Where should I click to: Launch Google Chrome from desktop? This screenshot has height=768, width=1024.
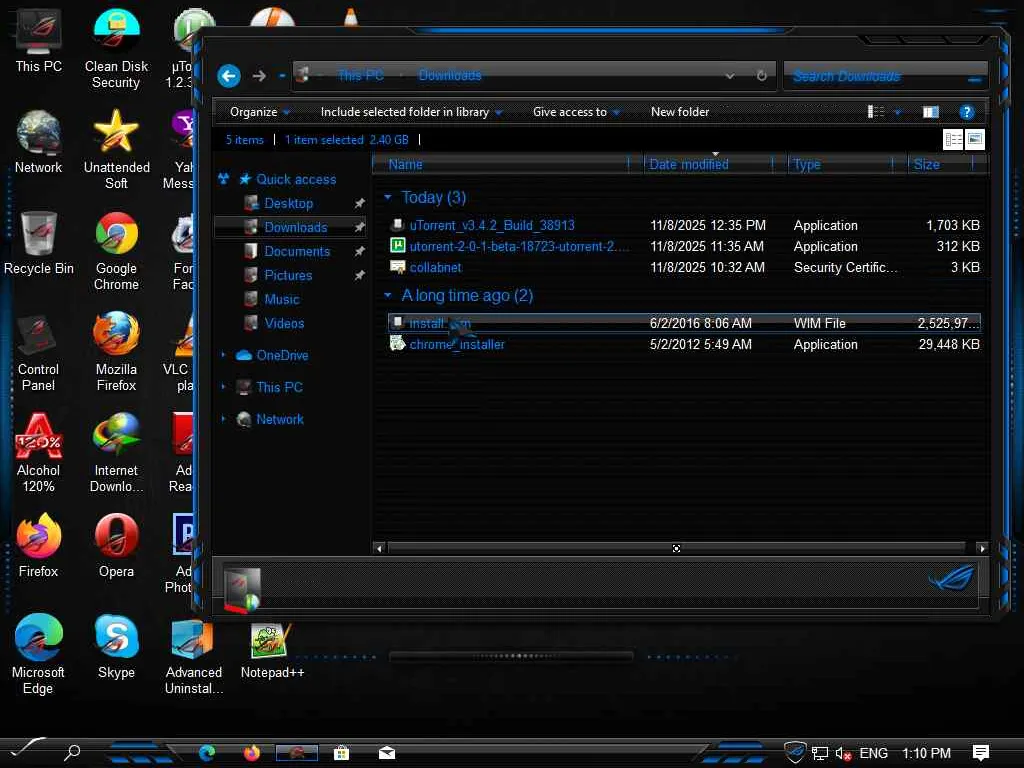116,250
